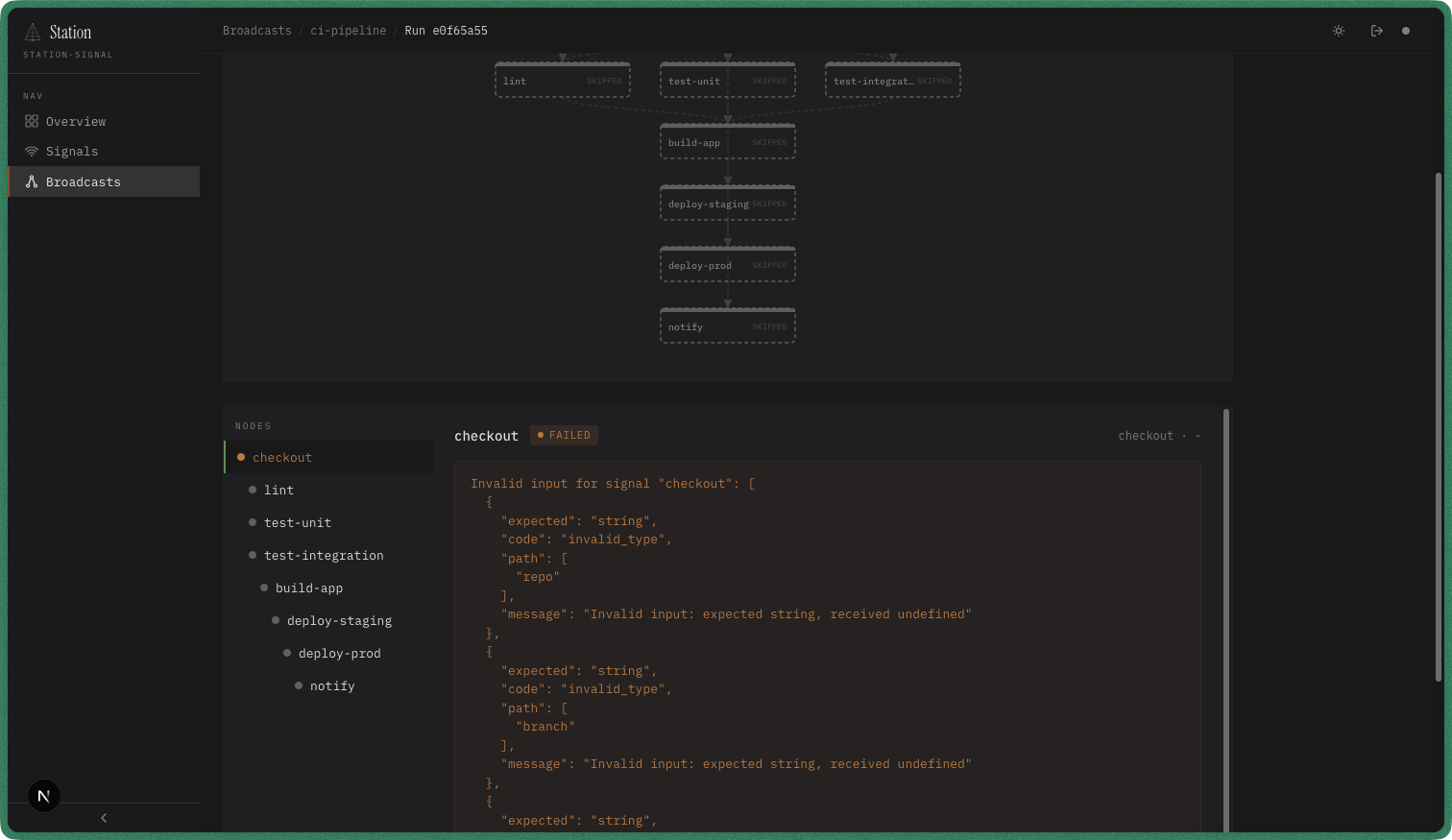Click the log out icon in top bar

pyautogui.click(x=1376, y=30)
